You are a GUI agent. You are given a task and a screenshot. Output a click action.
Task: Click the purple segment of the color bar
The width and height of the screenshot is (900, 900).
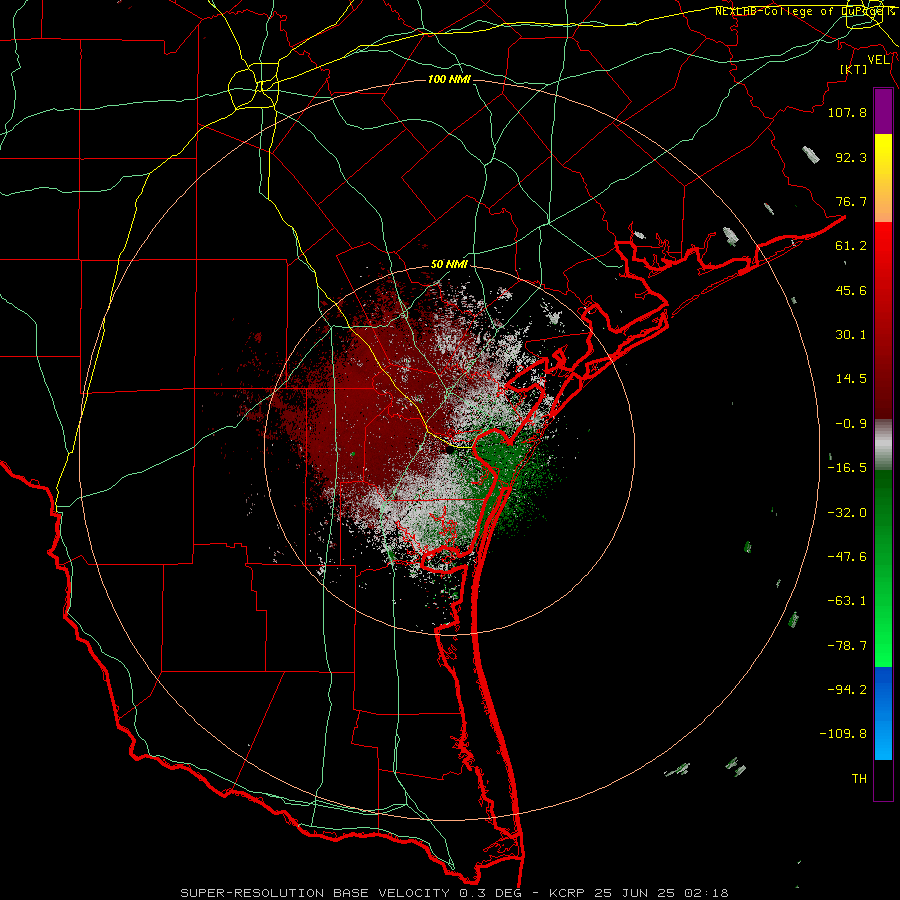883,112
